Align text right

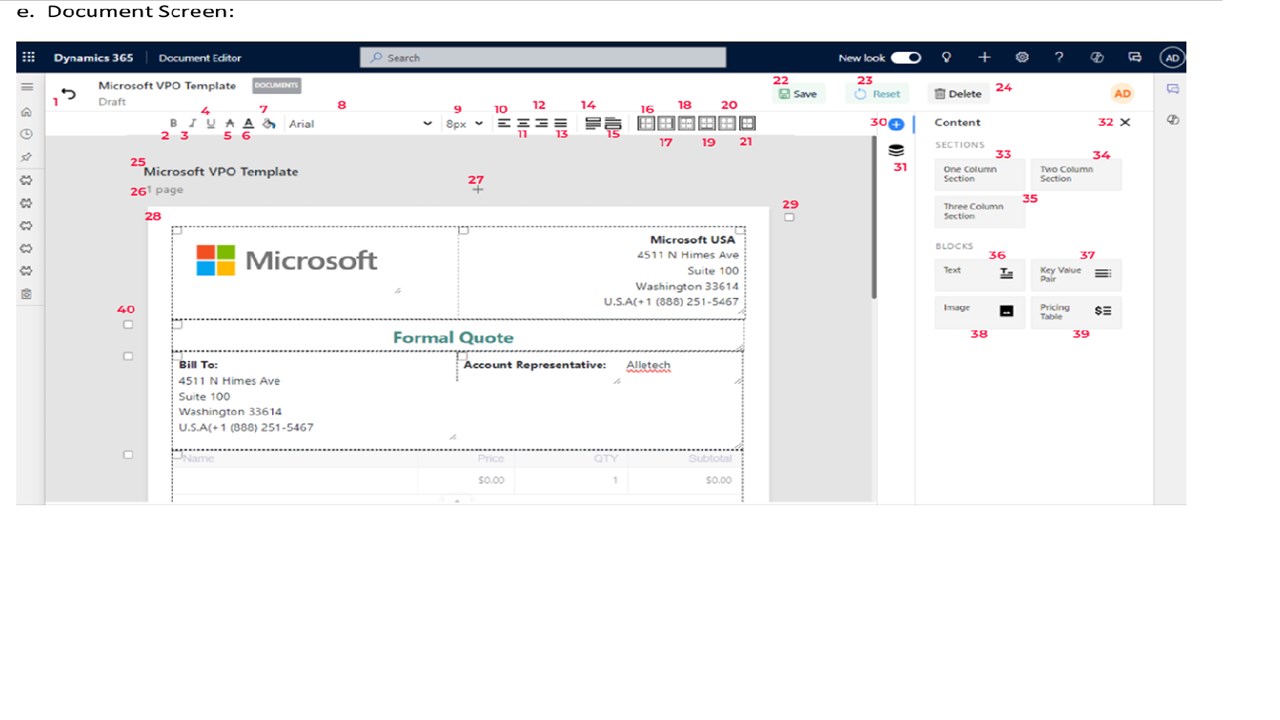pyautogui.click(x=542, y=123)
